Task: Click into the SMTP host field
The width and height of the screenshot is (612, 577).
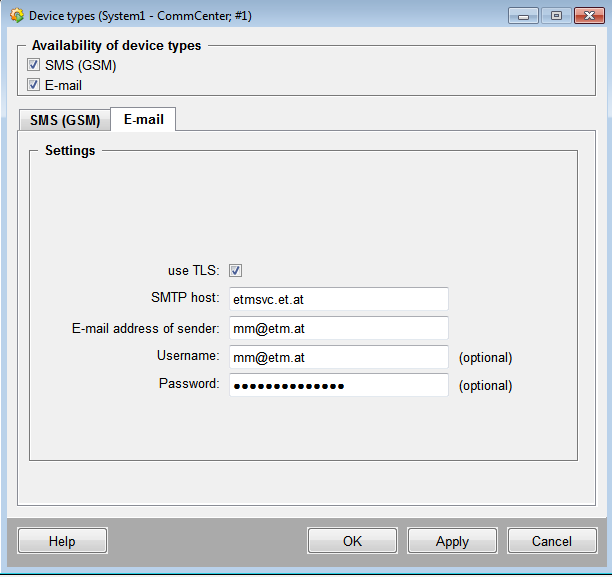Action: coord(338,299)
